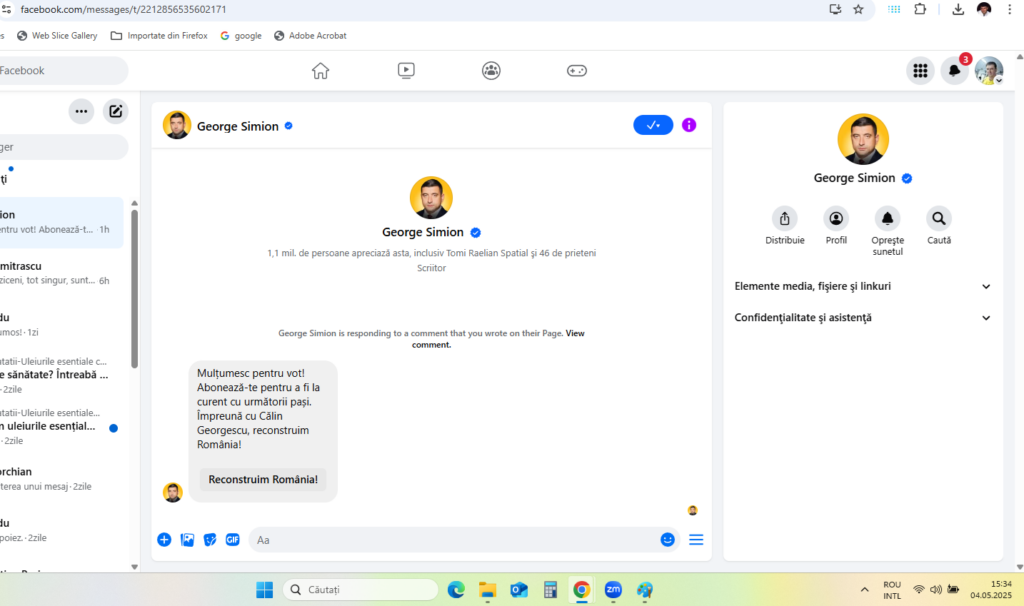Open the Profil icon in the info panel
Screen dimensions: 1024x606
point(836,219)
